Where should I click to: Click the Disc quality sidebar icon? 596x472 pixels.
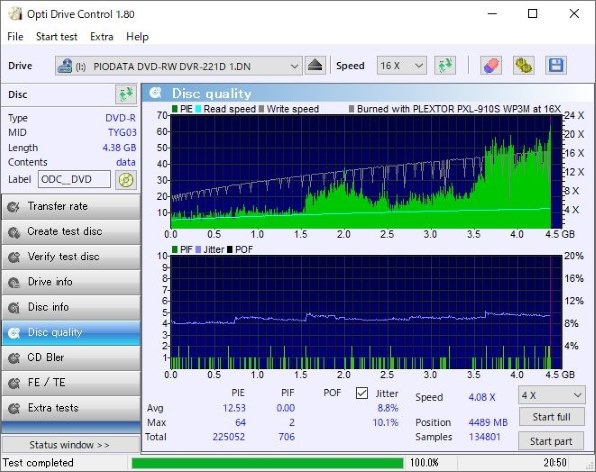(x=14, y=333)
